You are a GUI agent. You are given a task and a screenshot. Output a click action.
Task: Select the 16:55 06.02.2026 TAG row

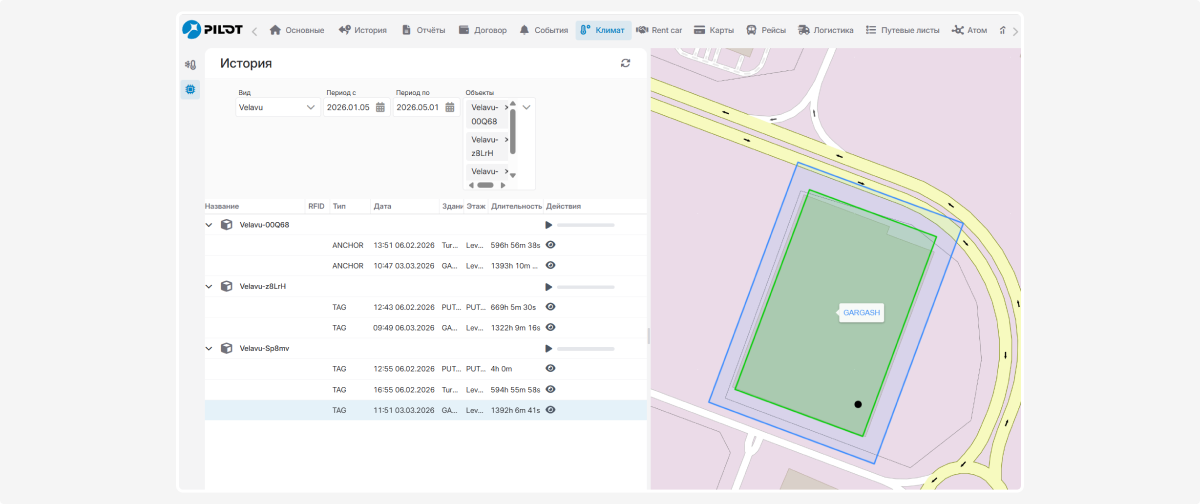click(425, 389)
